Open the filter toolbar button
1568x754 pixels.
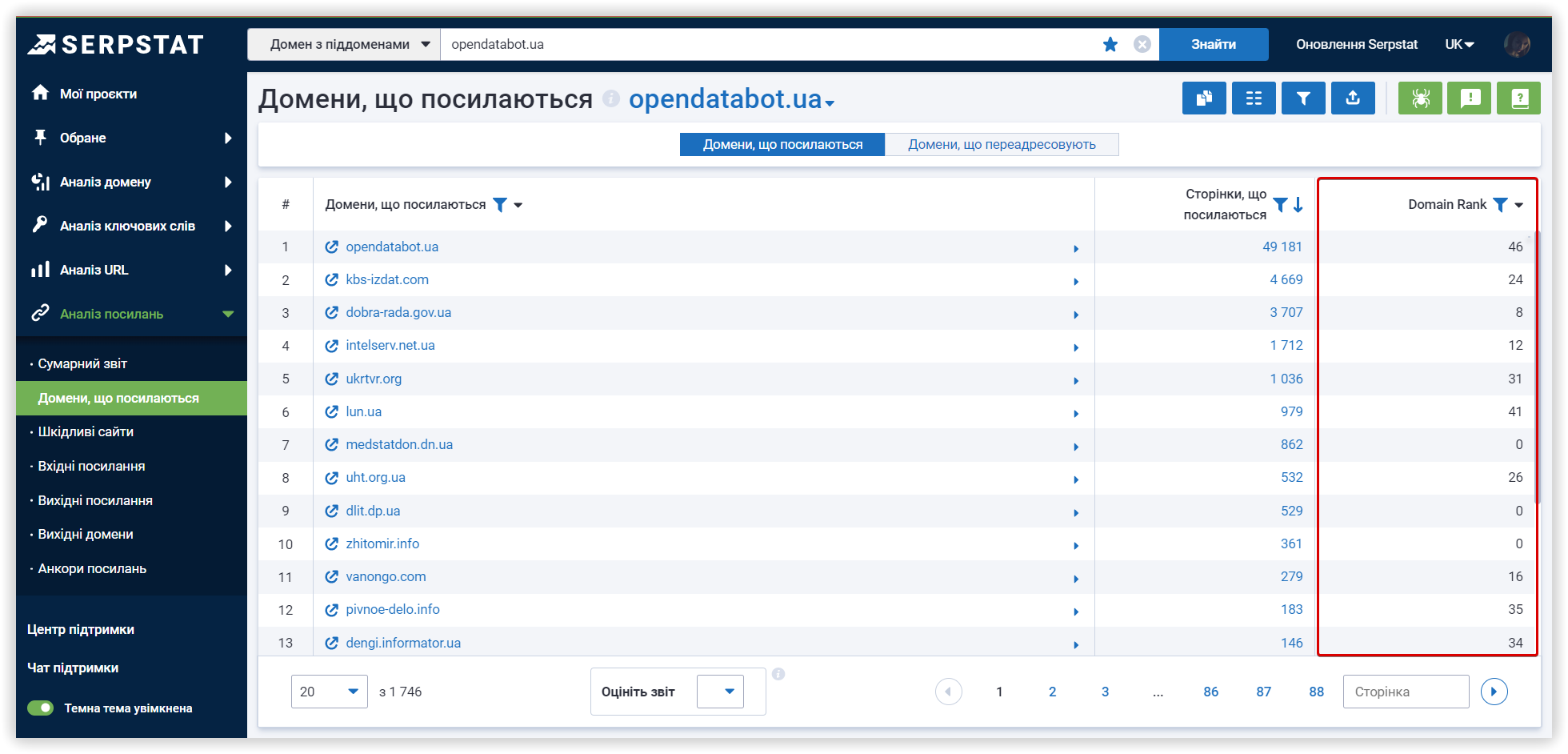[x=1303, y=98]
